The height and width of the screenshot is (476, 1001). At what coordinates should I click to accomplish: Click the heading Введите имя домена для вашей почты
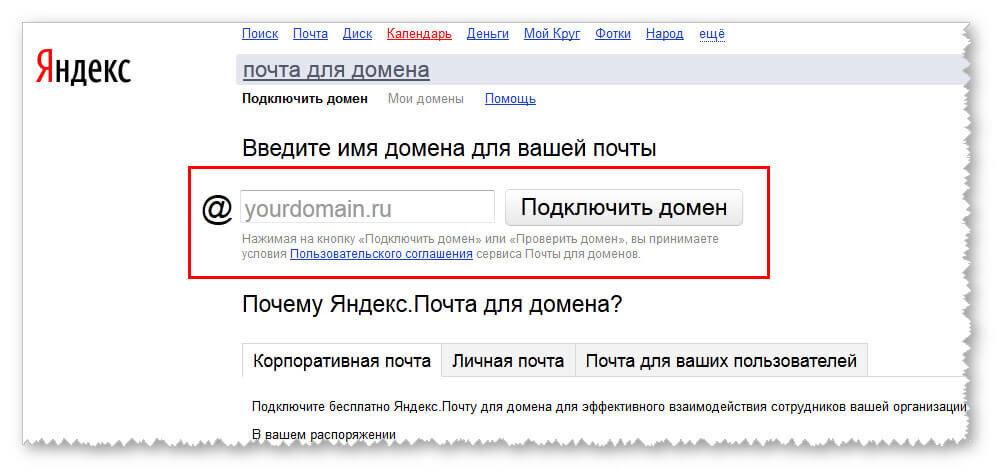click(449, 149)
